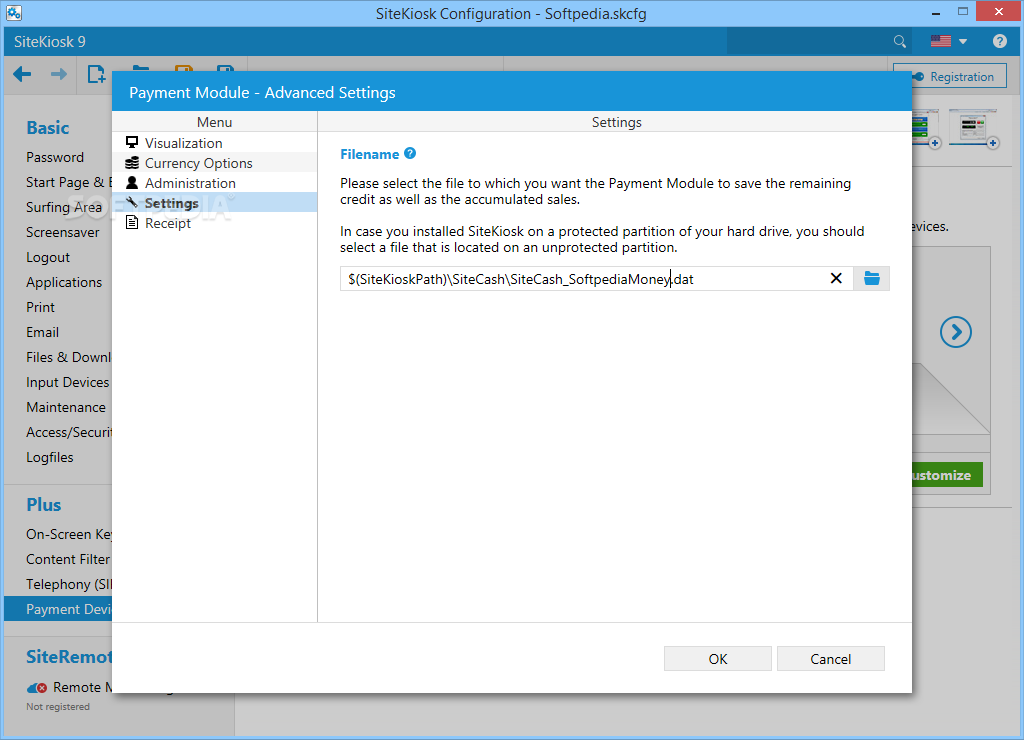Viewport: 1024px width, 740px height.
Task: Open the Files & Download sidebar item
Action: click(x=69, y=357)
